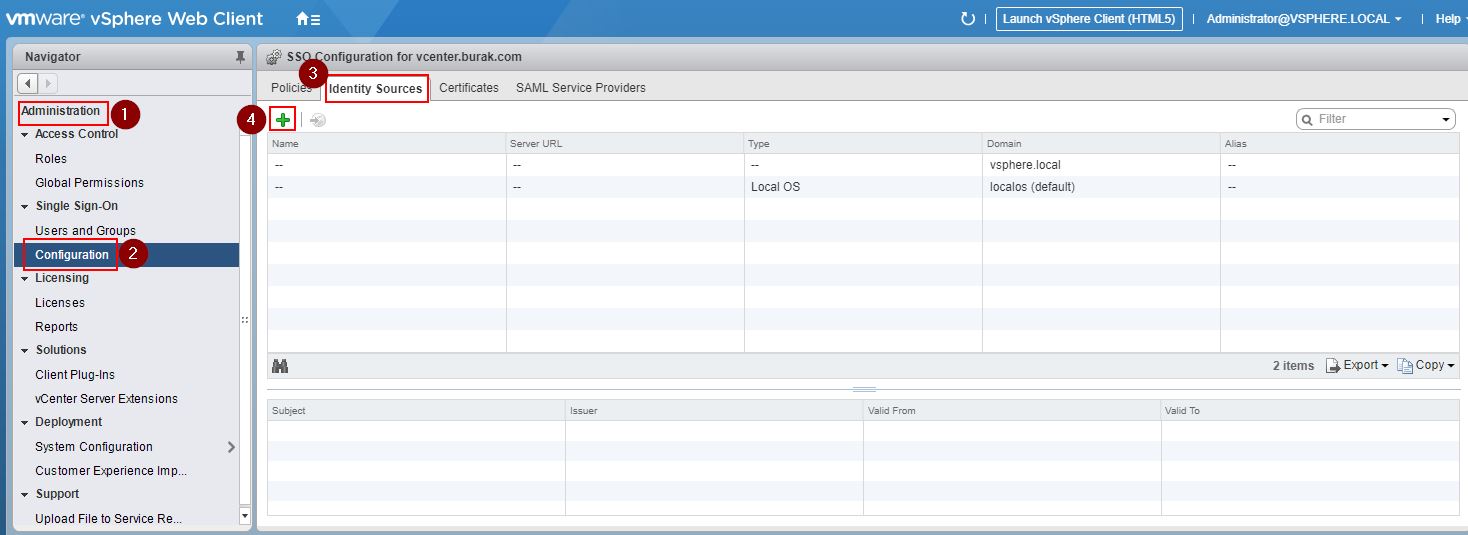Click the Navigator panel collapse handle
The height and width of the screenshot is (535, 1468).
[x=245, y=320]
